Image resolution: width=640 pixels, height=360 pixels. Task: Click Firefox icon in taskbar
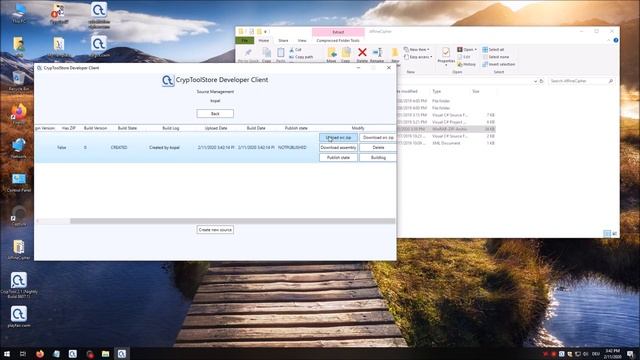(40, 354)
